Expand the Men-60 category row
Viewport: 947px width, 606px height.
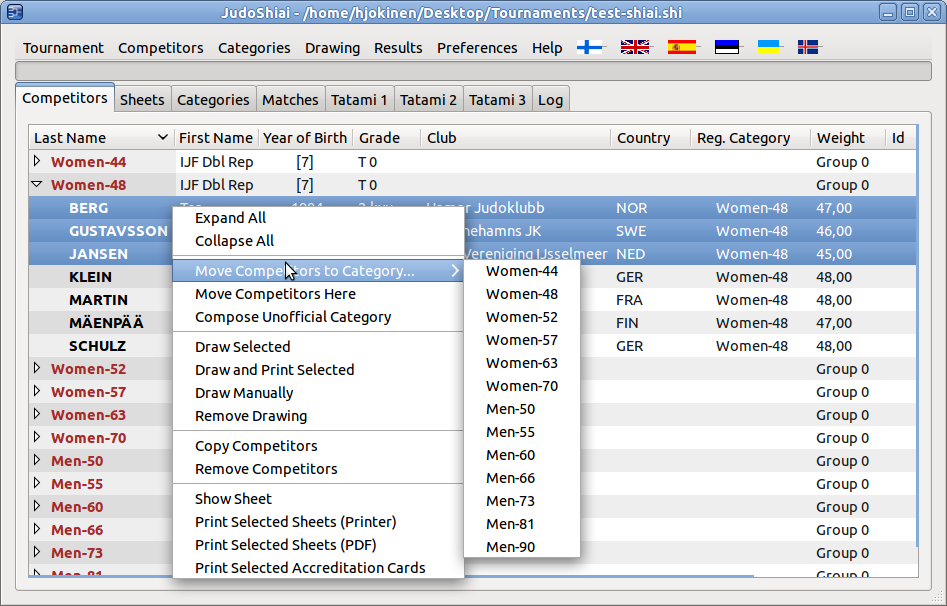37,507
